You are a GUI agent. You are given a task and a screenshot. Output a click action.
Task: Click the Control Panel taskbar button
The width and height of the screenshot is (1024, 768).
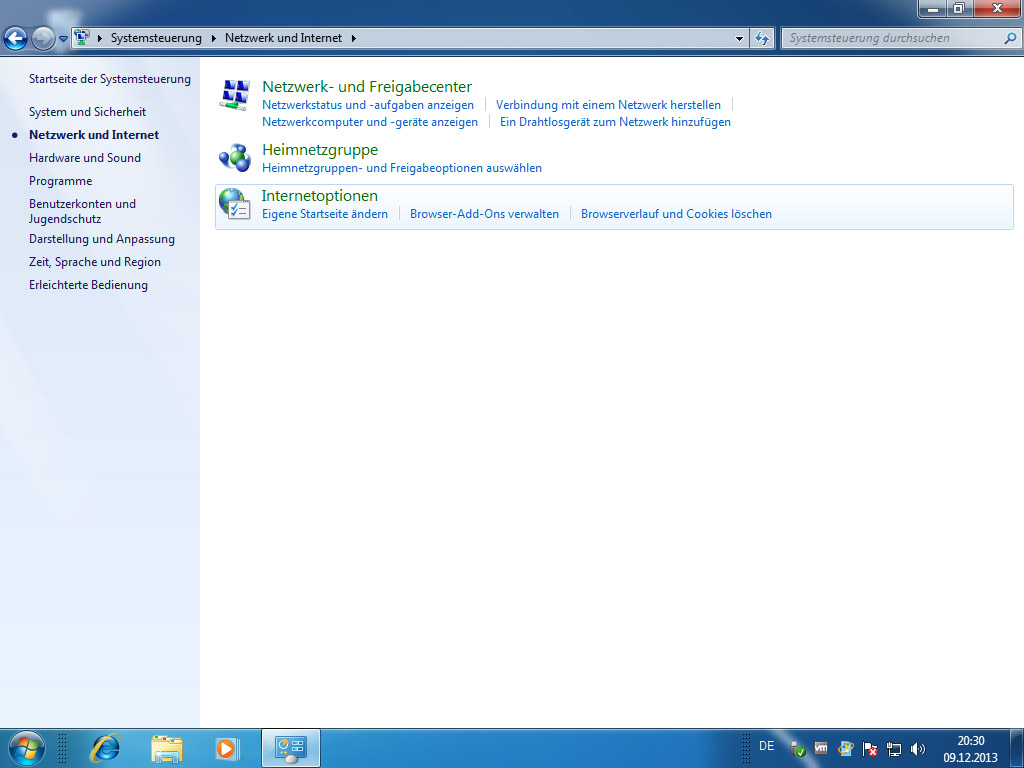point(291,748)
